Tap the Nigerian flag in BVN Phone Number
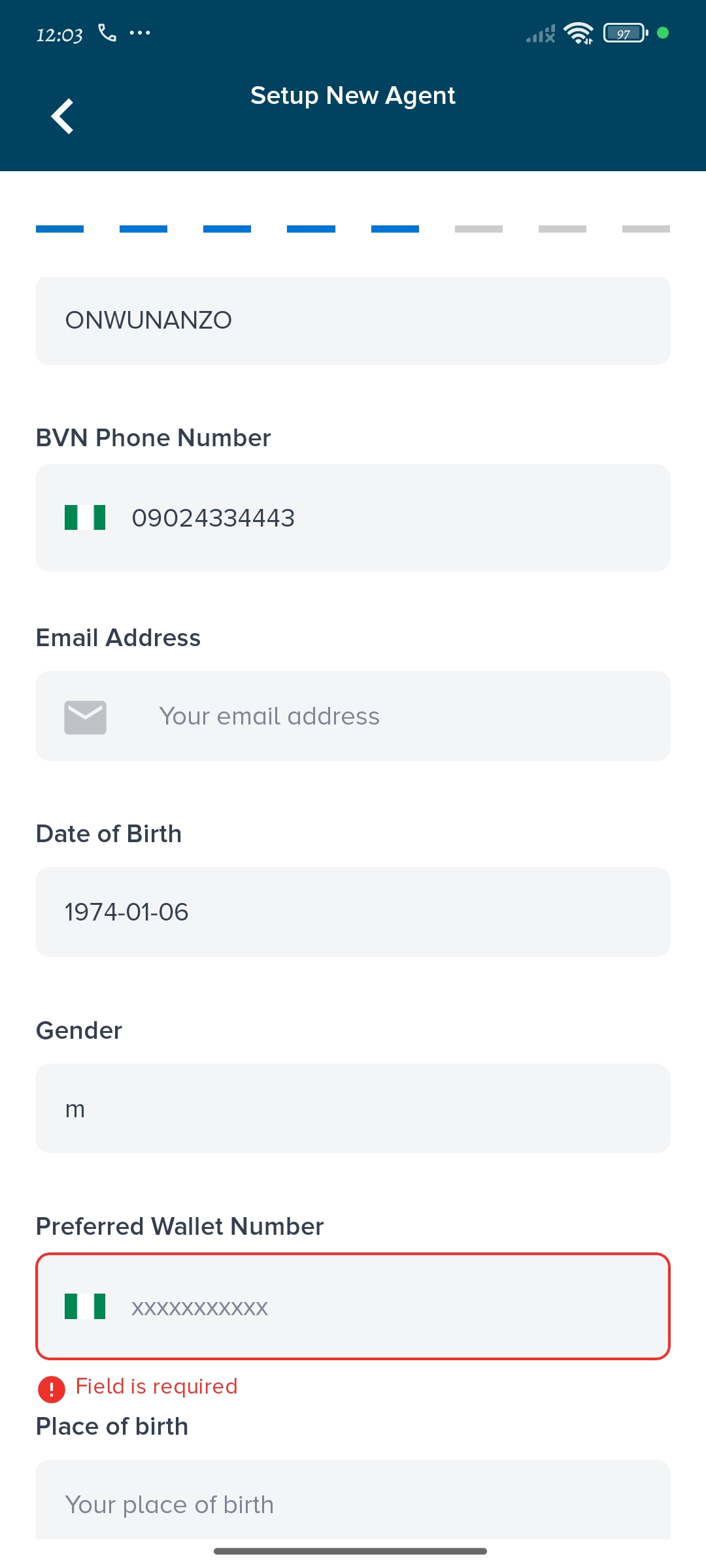 (85, 517)
